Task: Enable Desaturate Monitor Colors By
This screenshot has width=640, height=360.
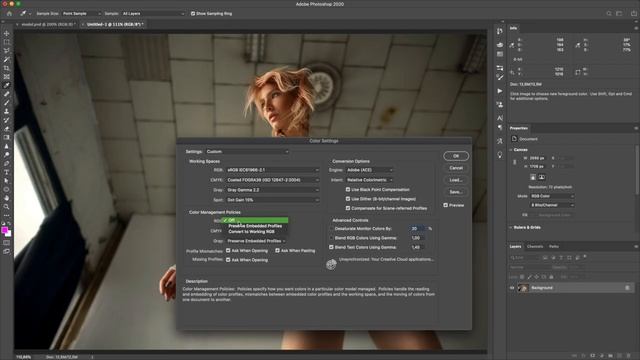Action: tap(331, 229)
